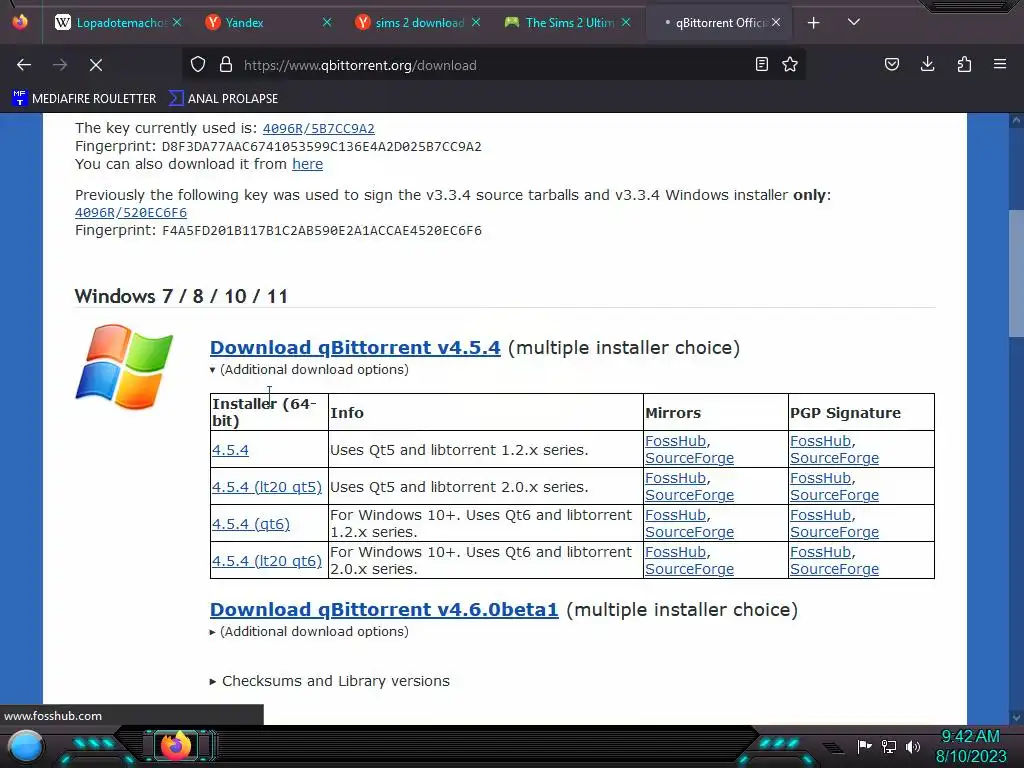The image size is (1024, 768).
Task: Close the qBittorrent Official tab
Action: tap(776, 22)
